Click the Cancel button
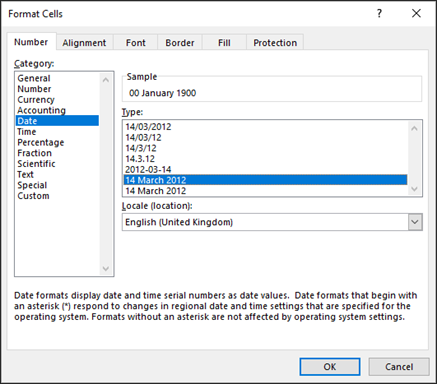Viewport: 437px width, 384px height. click(x=399, y=367)
